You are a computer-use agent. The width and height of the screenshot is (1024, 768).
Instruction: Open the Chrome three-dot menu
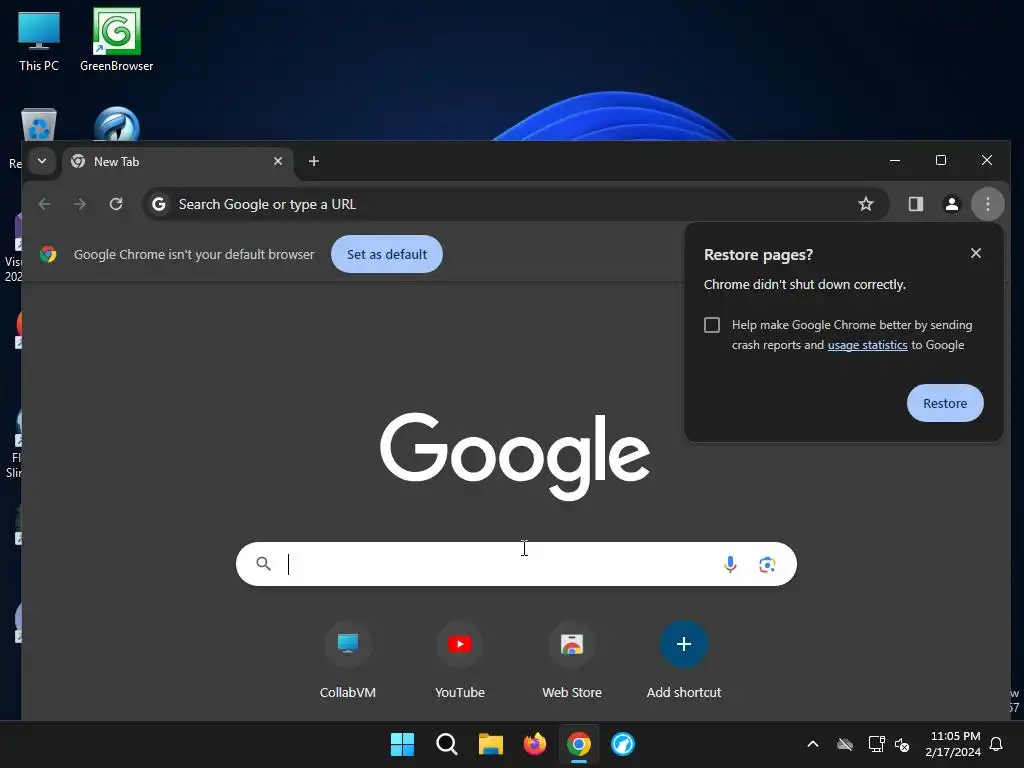tap(987, 204)
